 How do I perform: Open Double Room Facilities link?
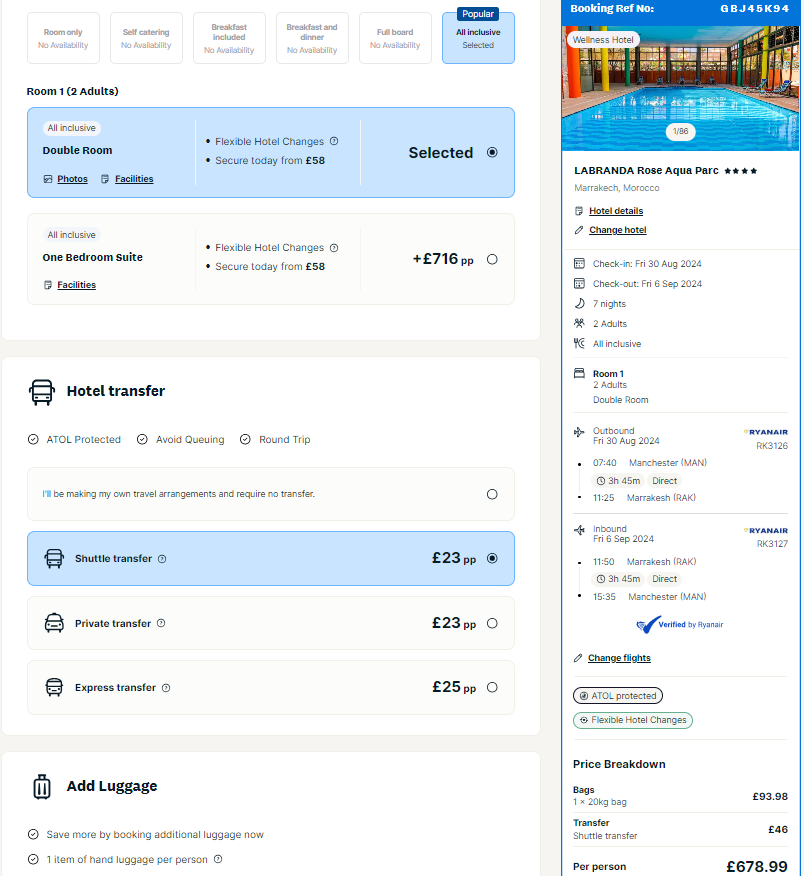(134, 179)
